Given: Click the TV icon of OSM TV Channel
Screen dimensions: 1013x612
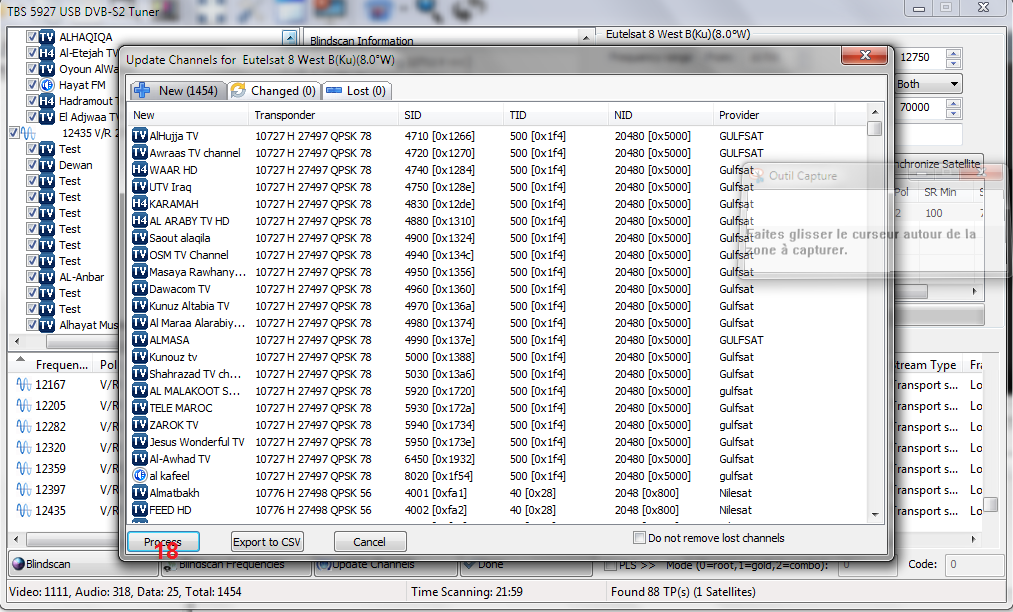Looking at the screenshot, I should pos(140,254).
